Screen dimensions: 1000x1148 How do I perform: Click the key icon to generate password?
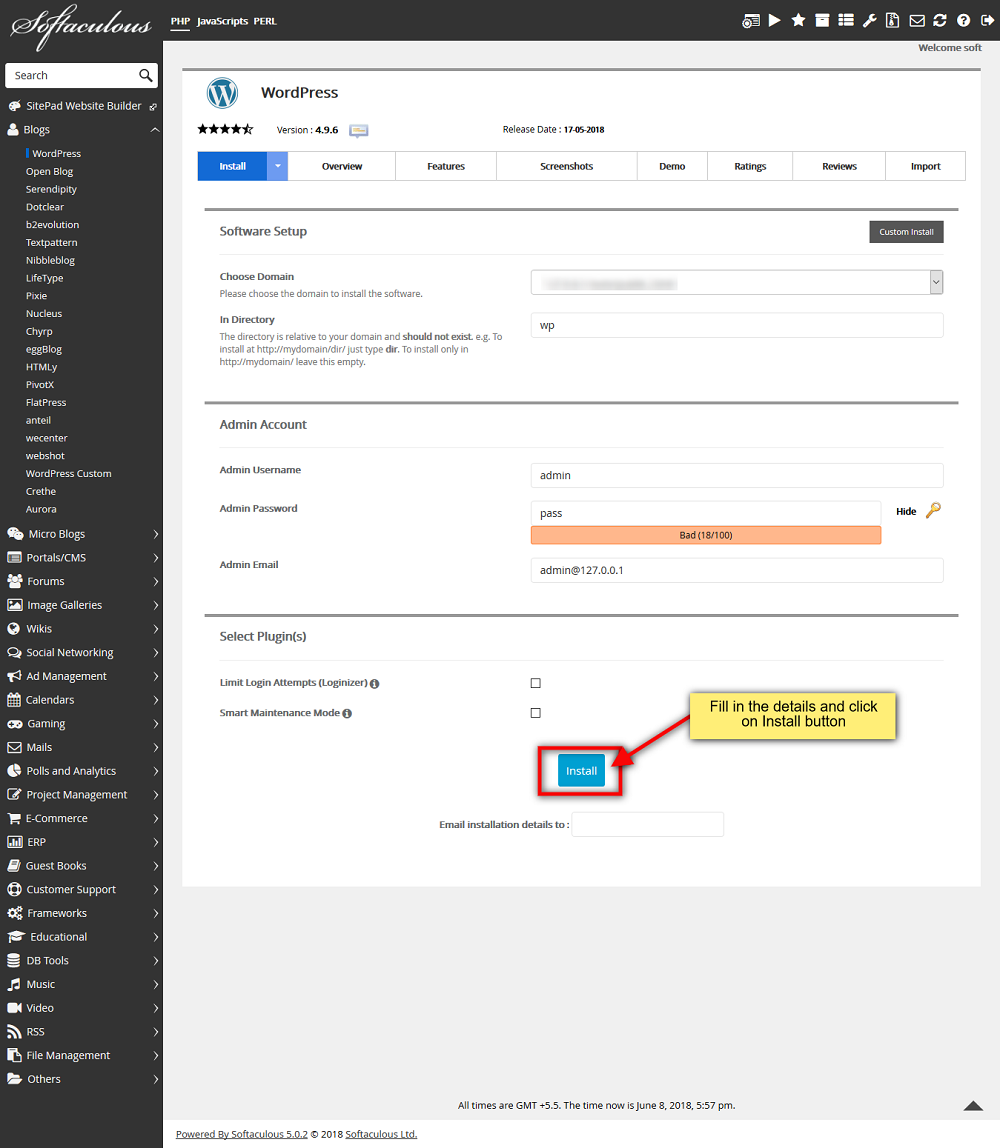click(x=933, y=511)
